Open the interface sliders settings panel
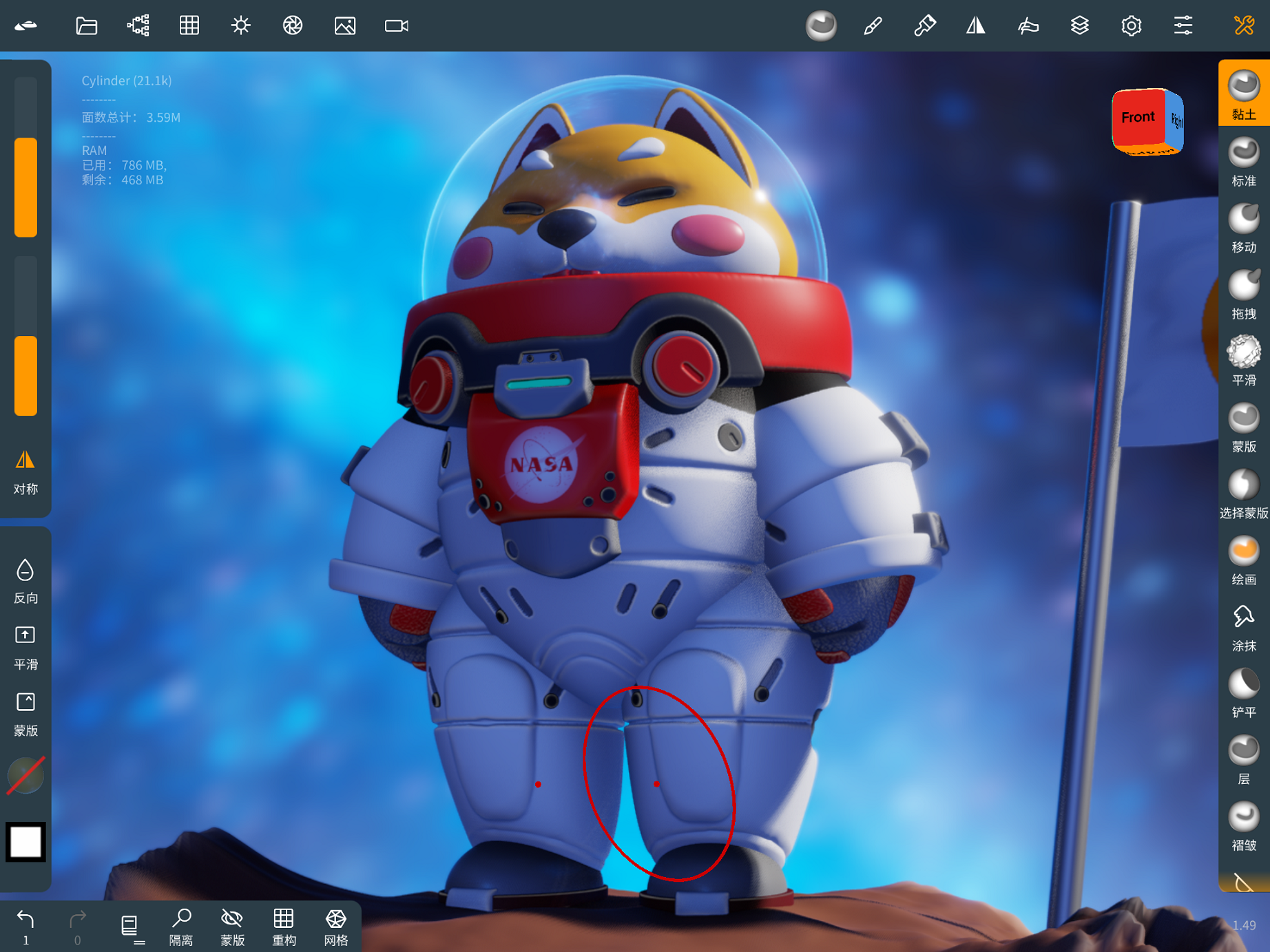The image size is (1270, 952). click(1183, 25)
